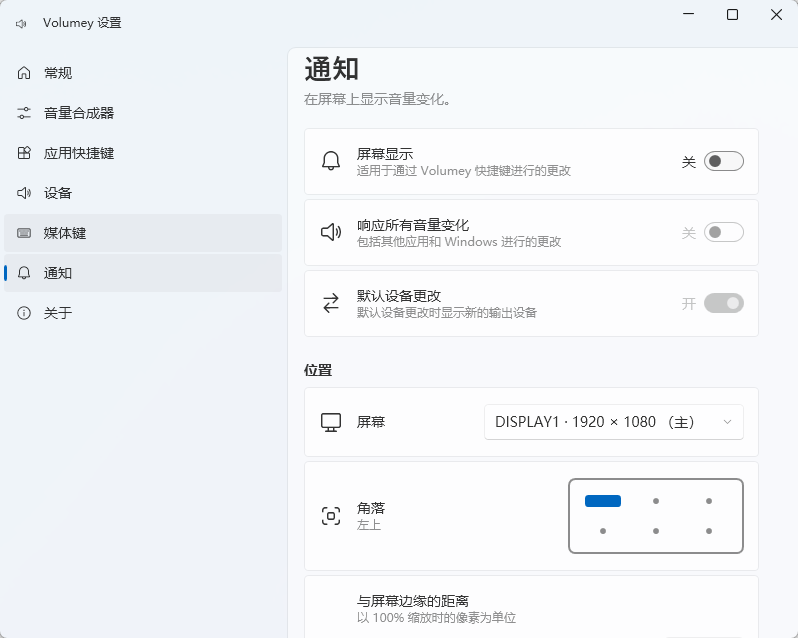Click the 通知 page heading
This screenshot has height=638, width=798.
click(332, 69)
